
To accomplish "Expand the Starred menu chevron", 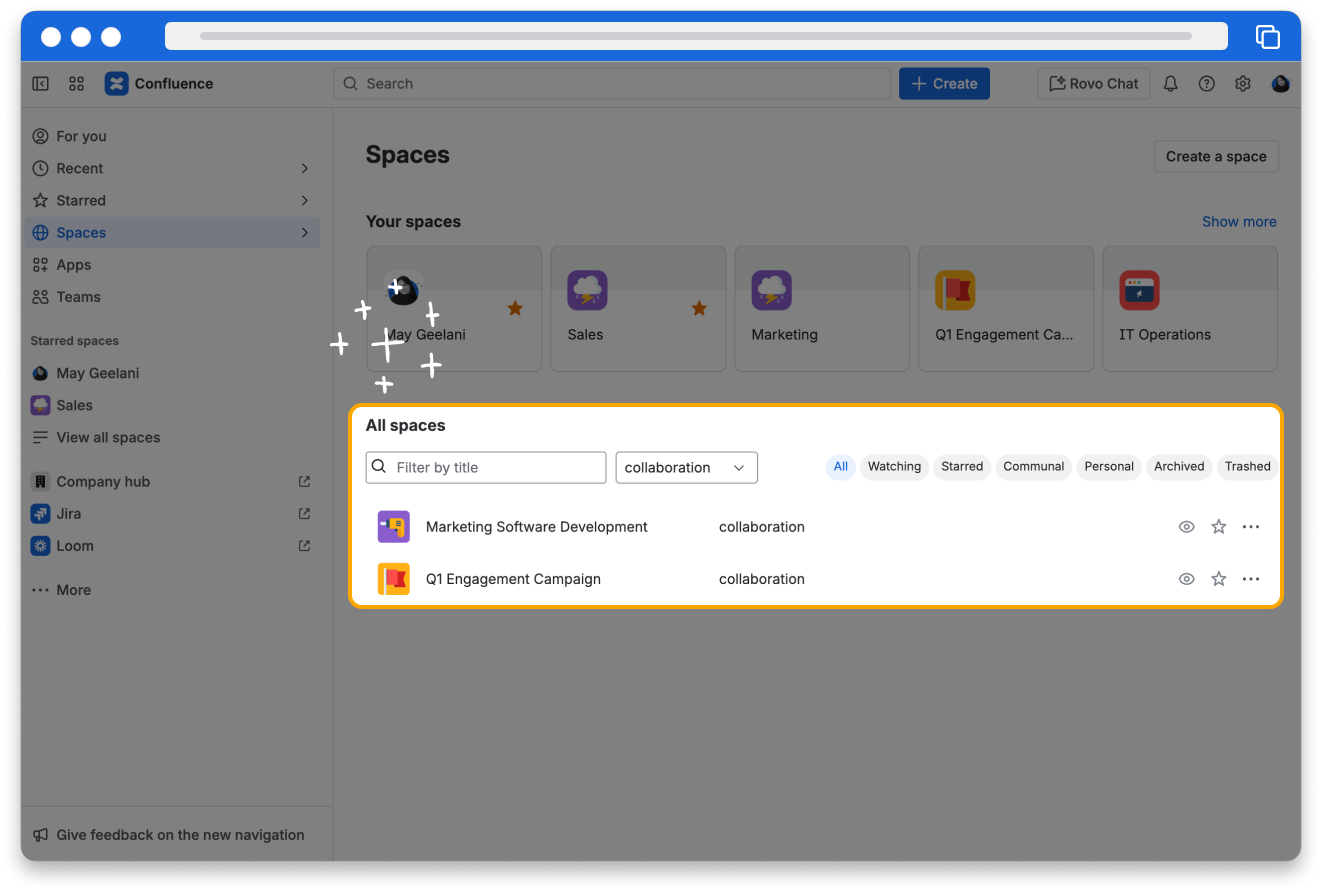I will pyautogui.click(x=305, y=201).
